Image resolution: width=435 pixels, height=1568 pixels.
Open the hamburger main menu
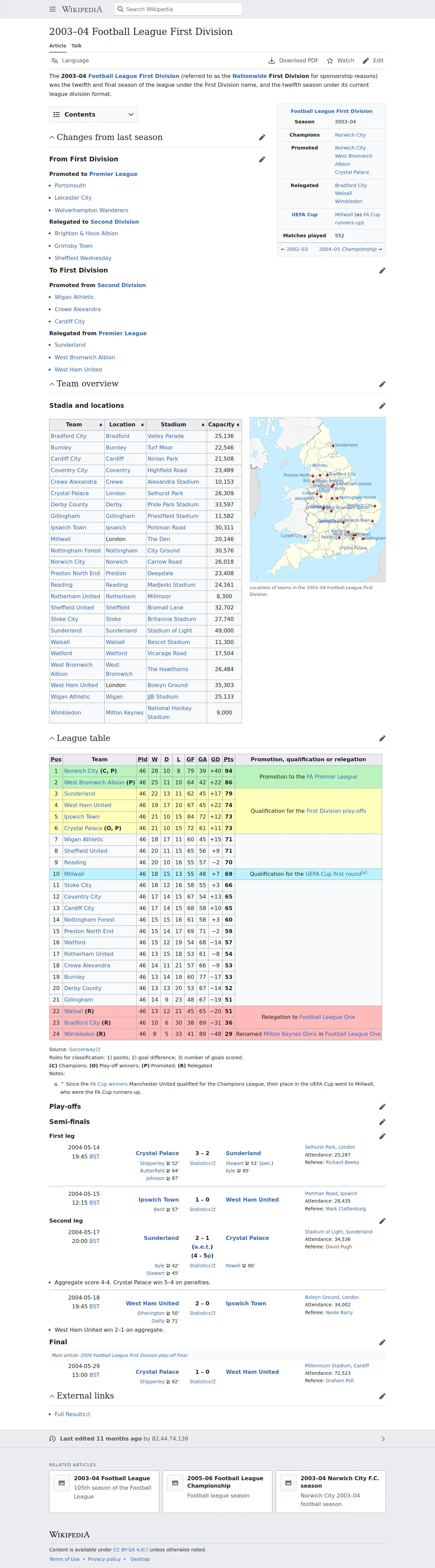[x=52, y=9]
